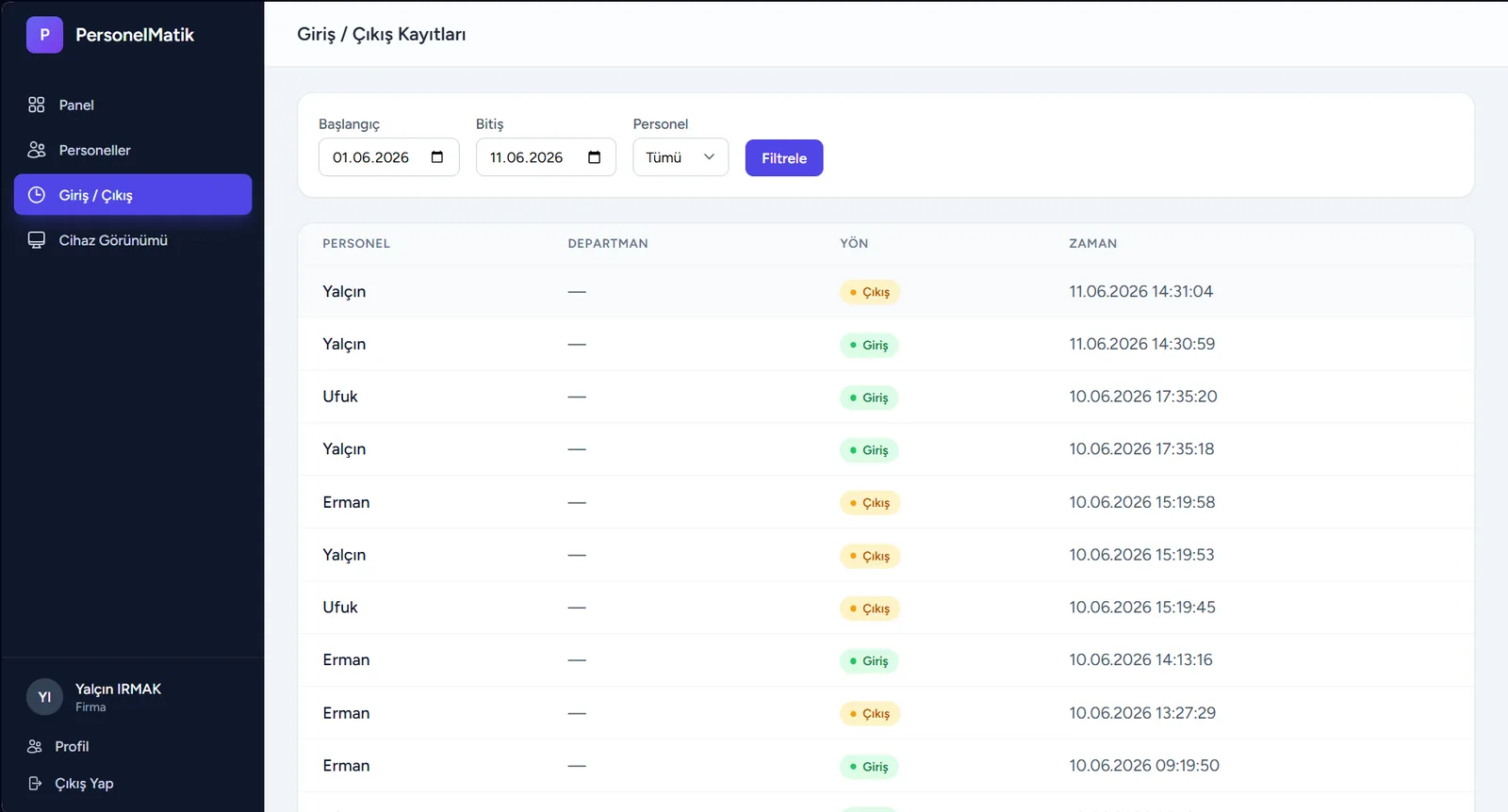Click the Cihaz Görünümü monitor icon
This screenshot has width=1508, height=812.
[37, 240]
